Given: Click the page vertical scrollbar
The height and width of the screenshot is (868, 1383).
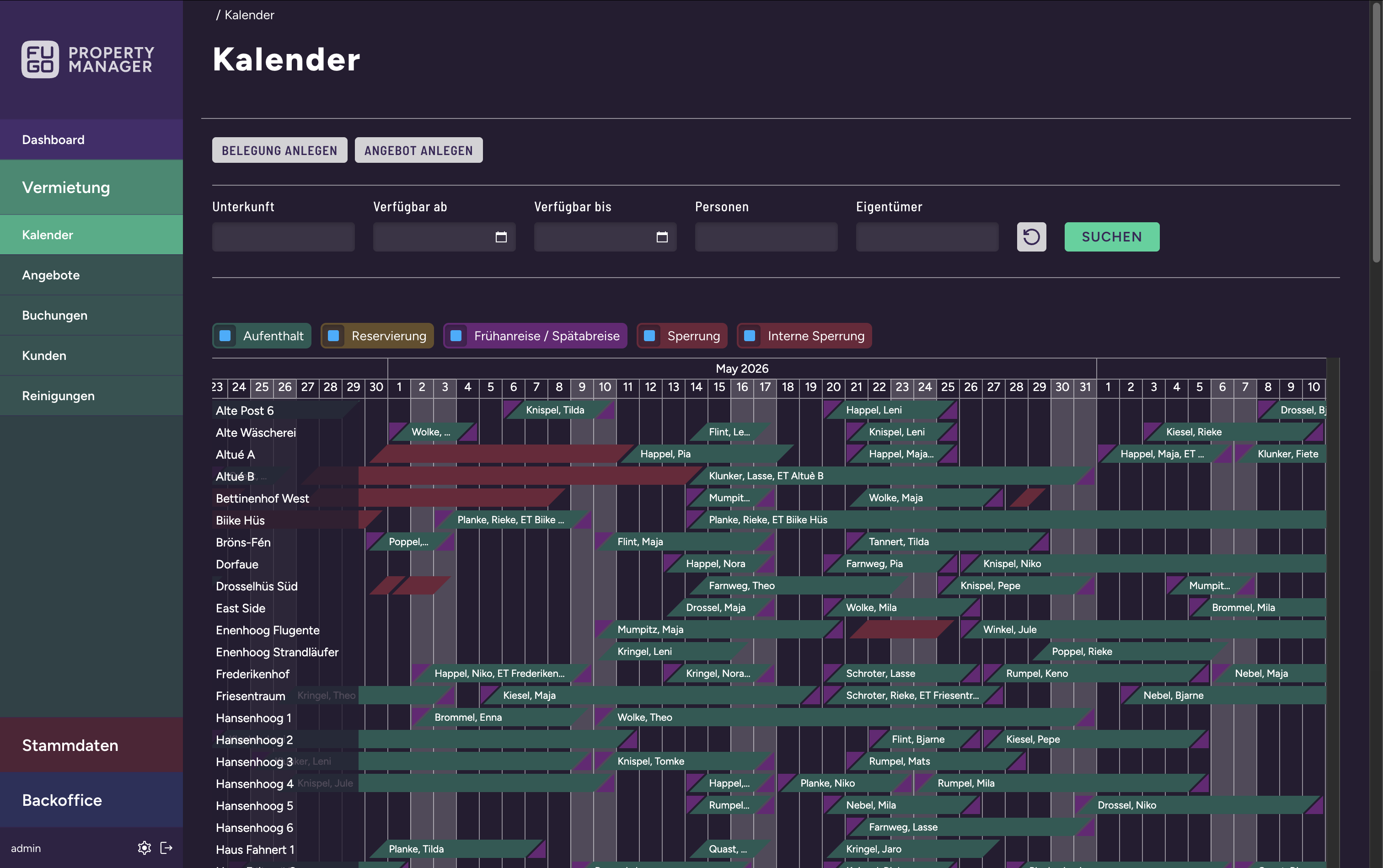Looking at the screenshot, I should point(1376,132).
